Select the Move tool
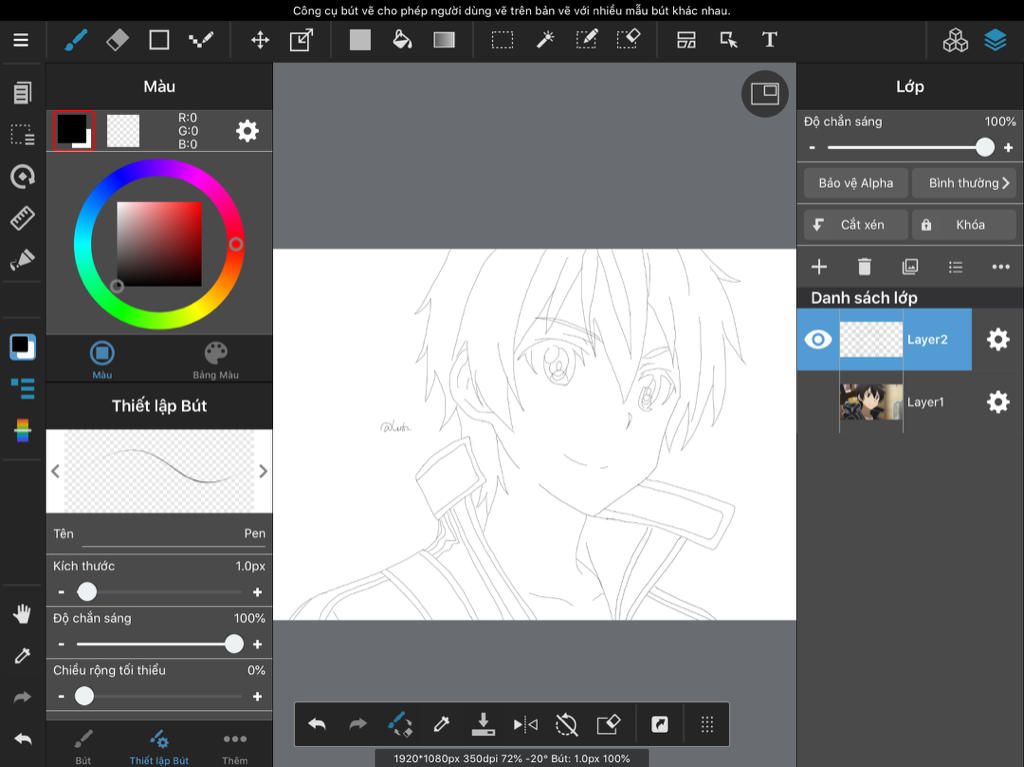Image resolution: width=1024 pixels, height=767 pixels. click(260, 40)
